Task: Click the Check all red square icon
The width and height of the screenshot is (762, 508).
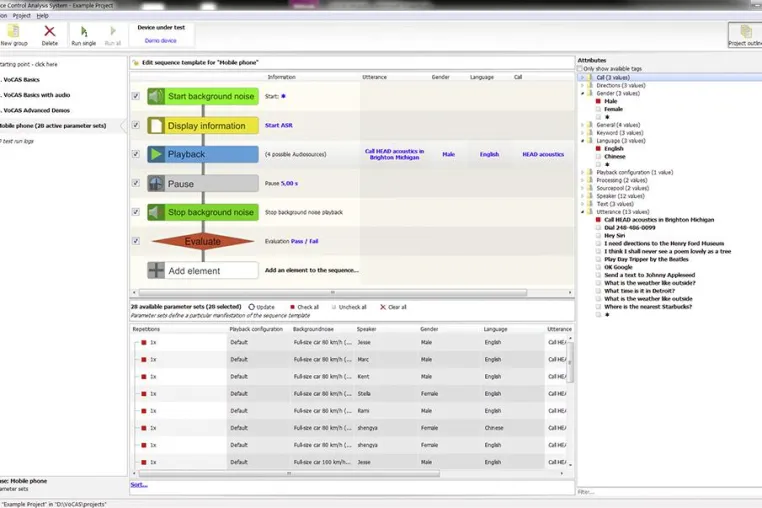Action: (293, 307)
